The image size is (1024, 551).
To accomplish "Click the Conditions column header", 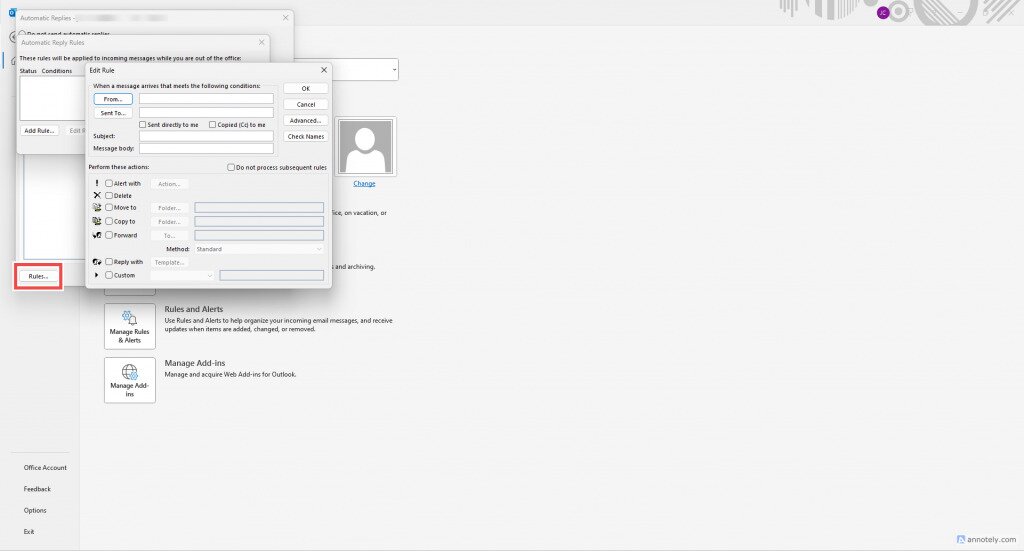I will pos(57,71).
